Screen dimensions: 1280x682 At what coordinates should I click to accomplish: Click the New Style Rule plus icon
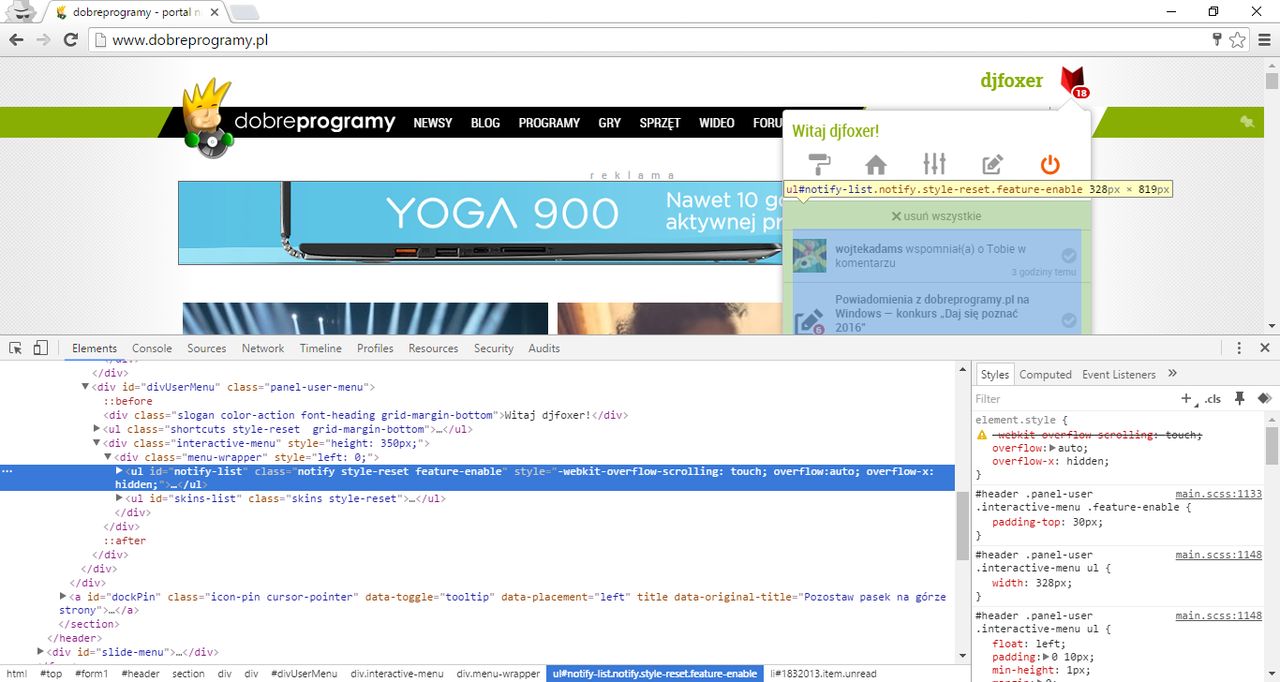[x=1188, y=398]
